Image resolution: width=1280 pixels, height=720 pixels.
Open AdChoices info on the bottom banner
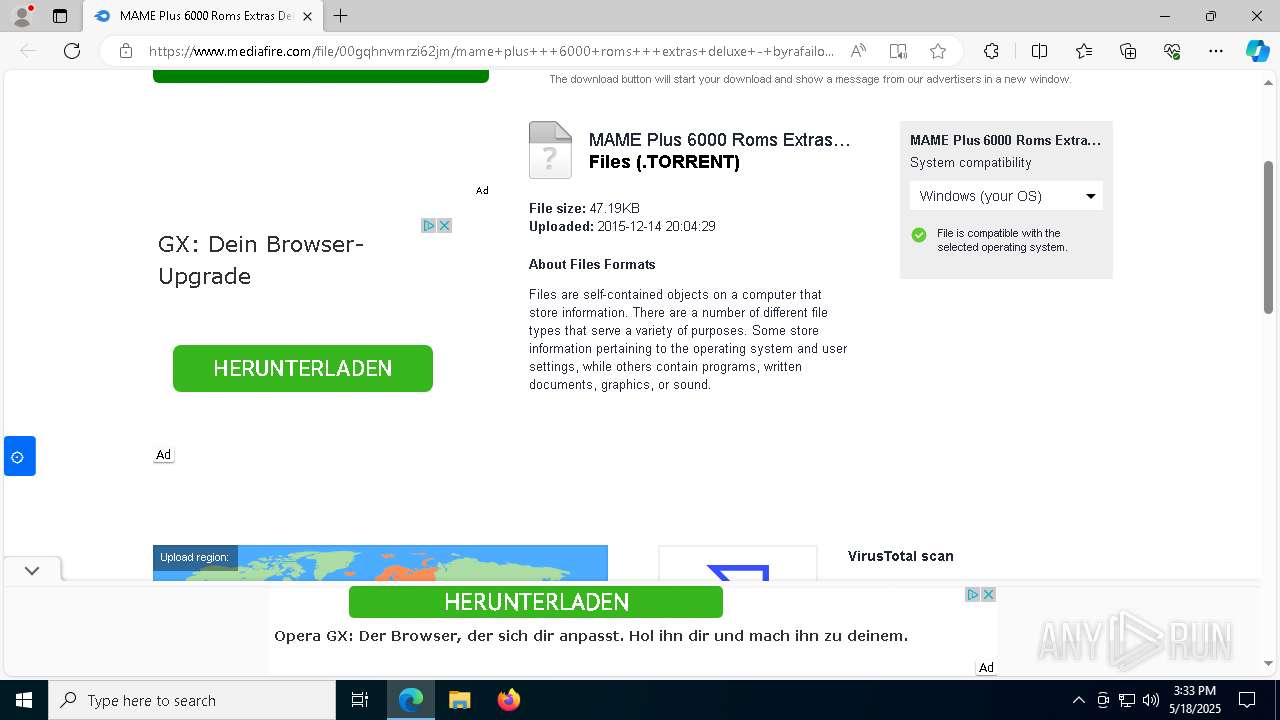pyautogui.click(x=972, y=594)
